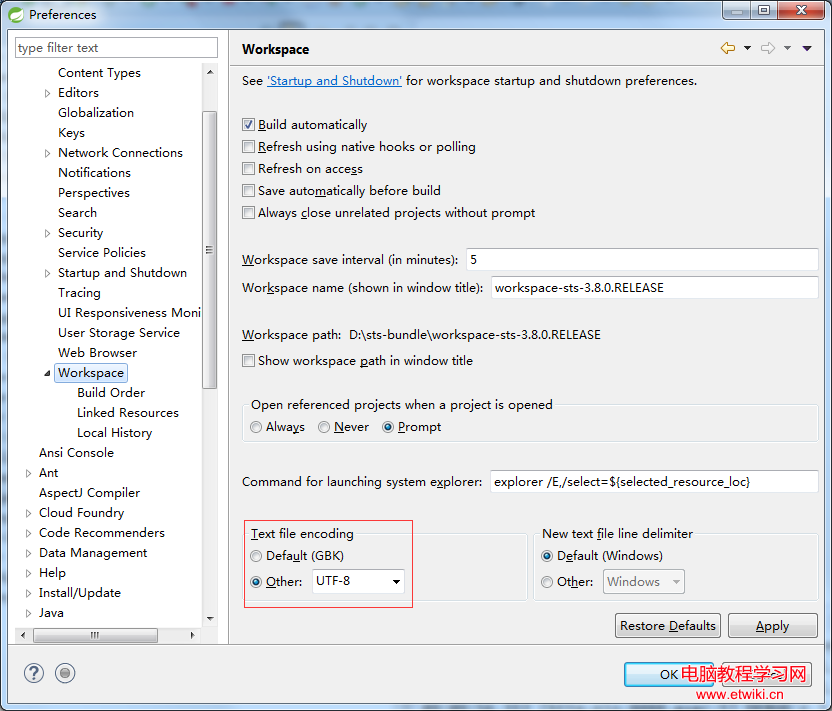Image resolution: width=832 pixels, height=711 pixels.
Task: Open the back history dropdown arrow
Action: (747, 48)
